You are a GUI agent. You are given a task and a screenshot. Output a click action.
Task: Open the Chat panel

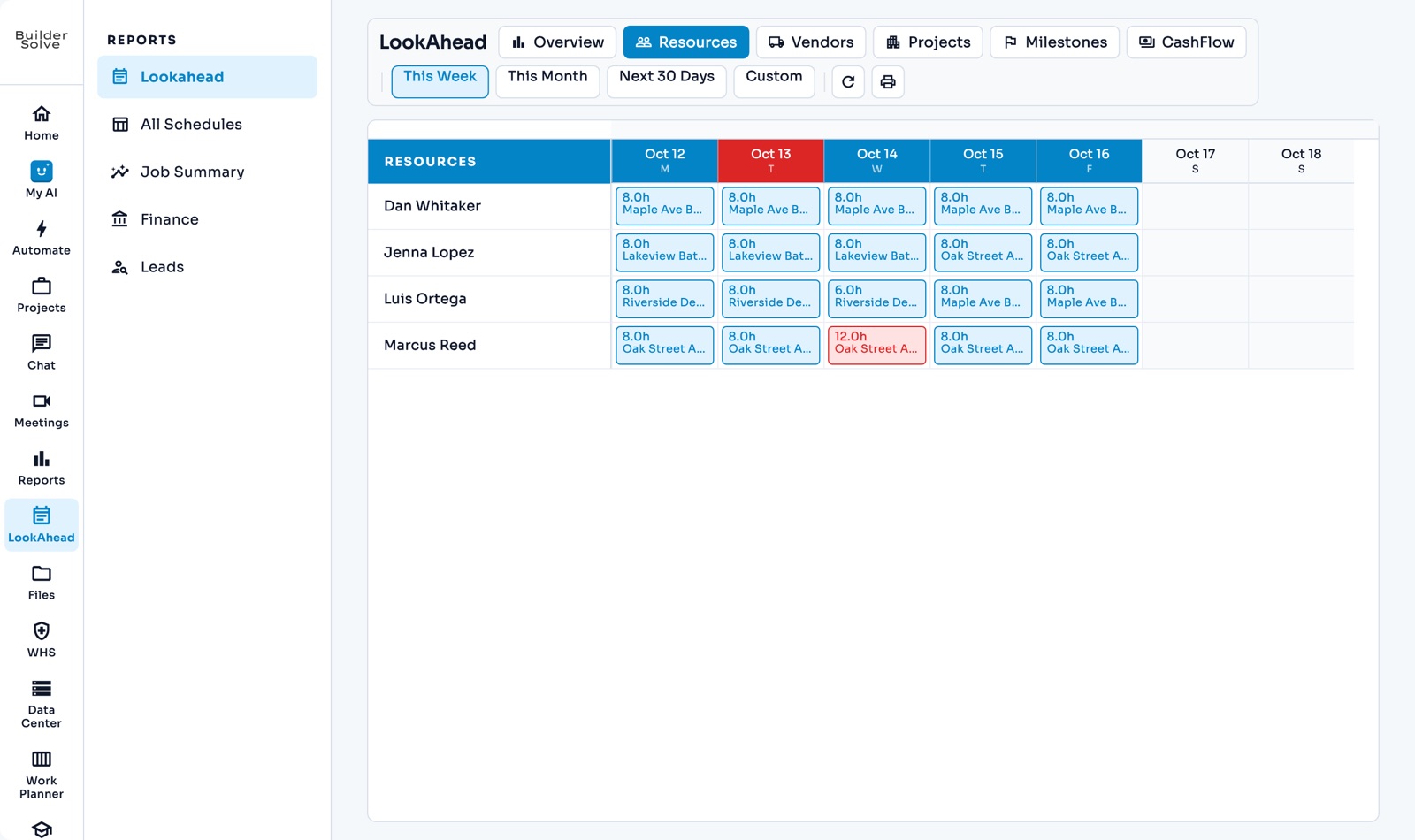click(42, 353)
